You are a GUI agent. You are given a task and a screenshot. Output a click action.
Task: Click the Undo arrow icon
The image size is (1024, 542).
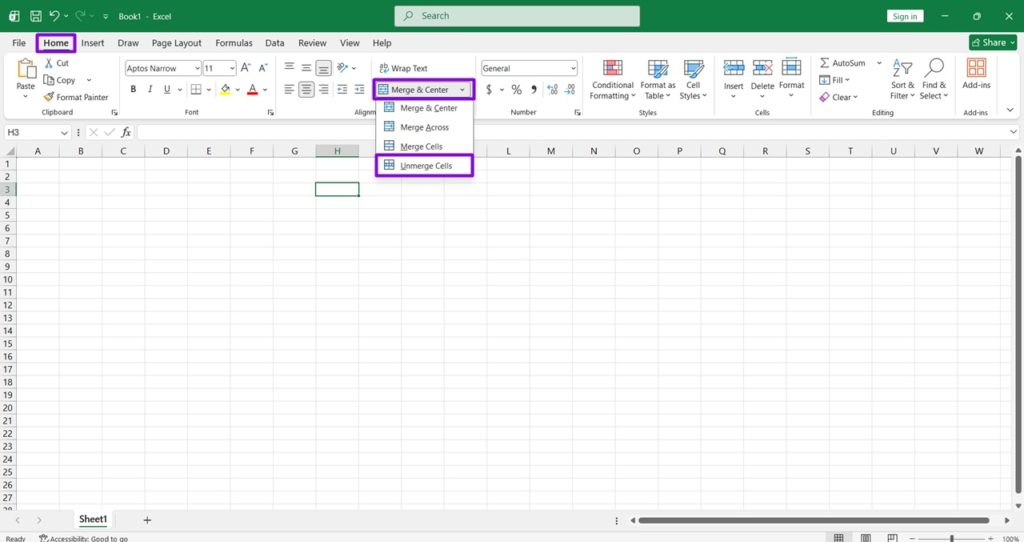[55, 16]
